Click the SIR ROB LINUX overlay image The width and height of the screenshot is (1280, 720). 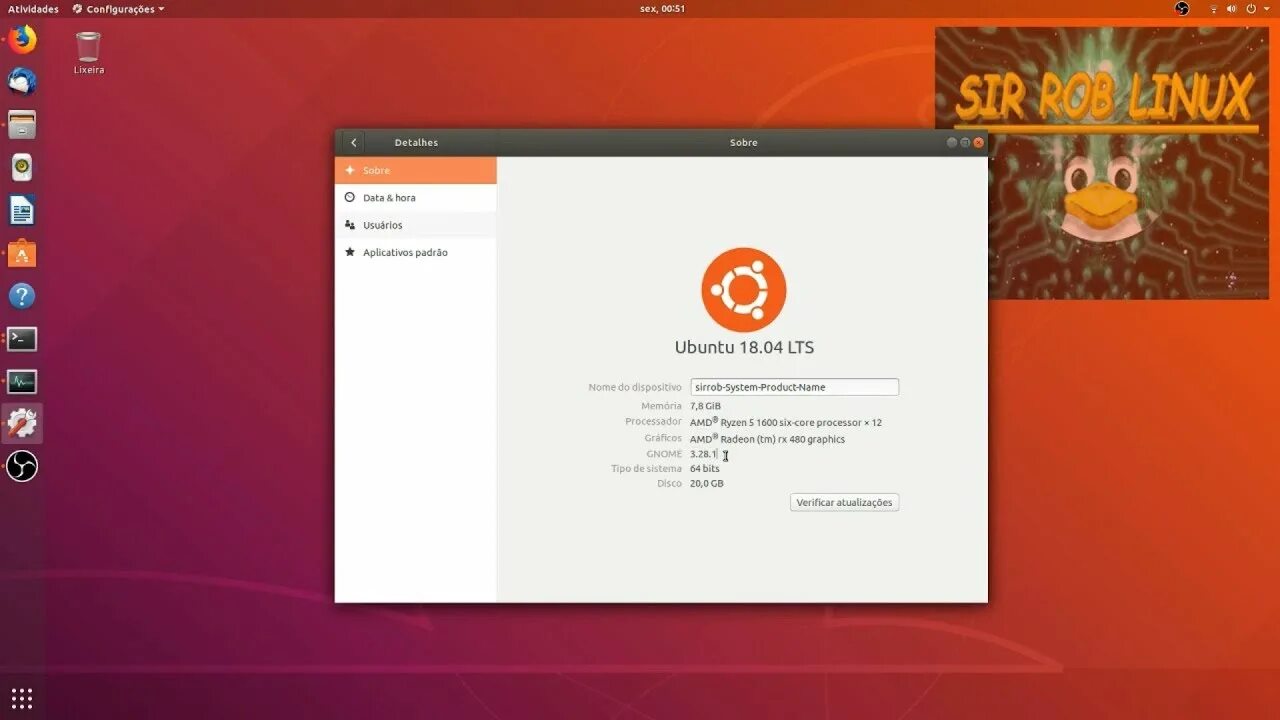click(1102, 163)
